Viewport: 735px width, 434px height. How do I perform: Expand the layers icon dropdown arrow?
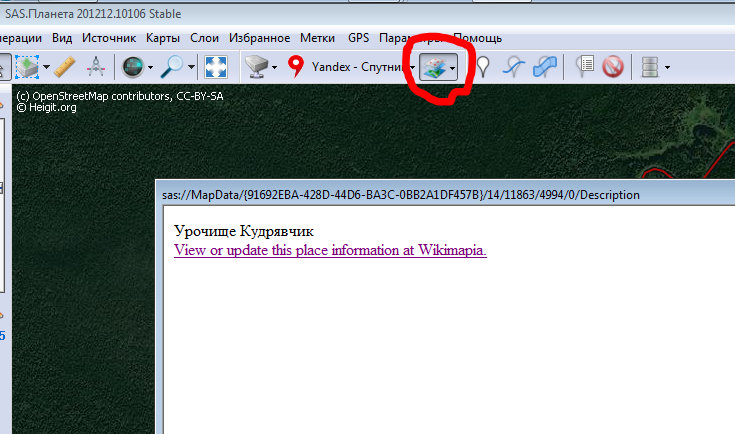[x=453, y=68]
